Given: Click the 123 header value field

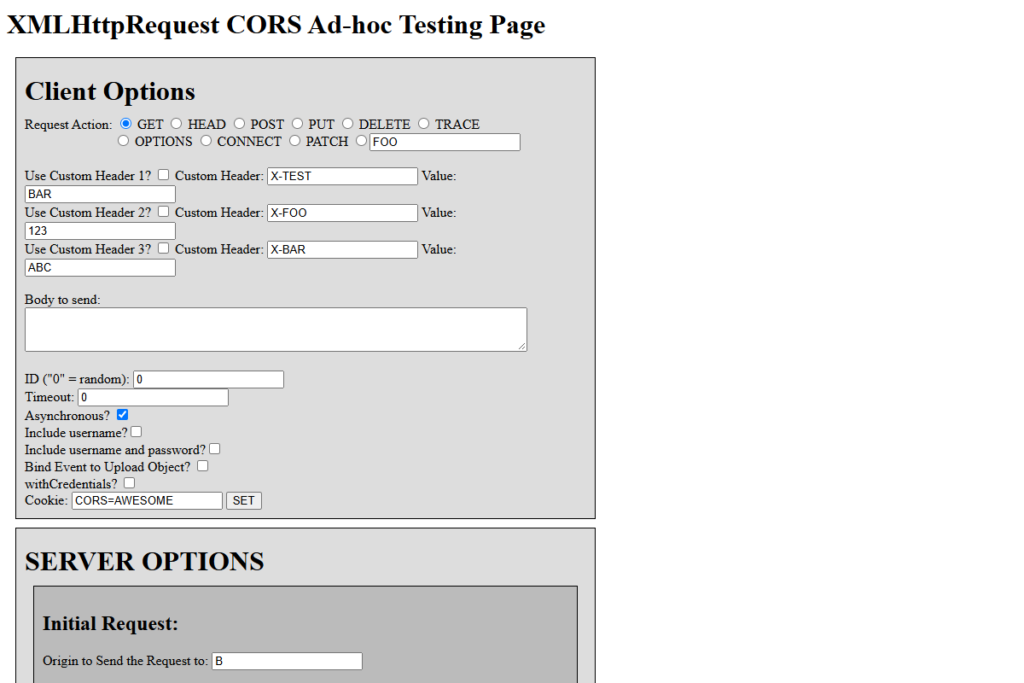Looking at the screenshot, I should coord(100,230).
